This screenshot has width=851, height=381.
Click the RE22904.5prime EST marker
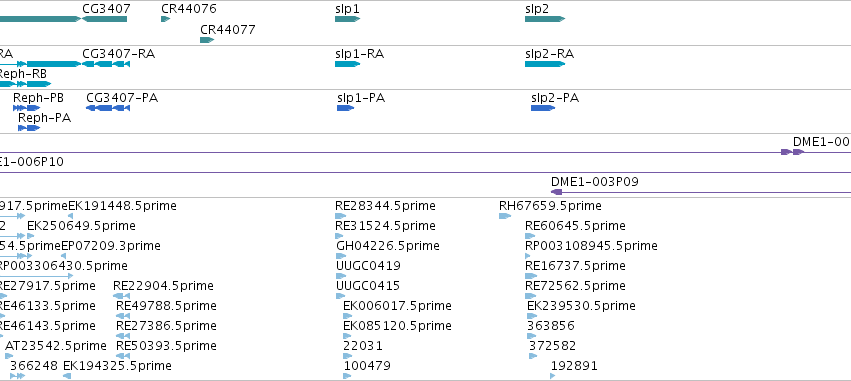[122, 296]
